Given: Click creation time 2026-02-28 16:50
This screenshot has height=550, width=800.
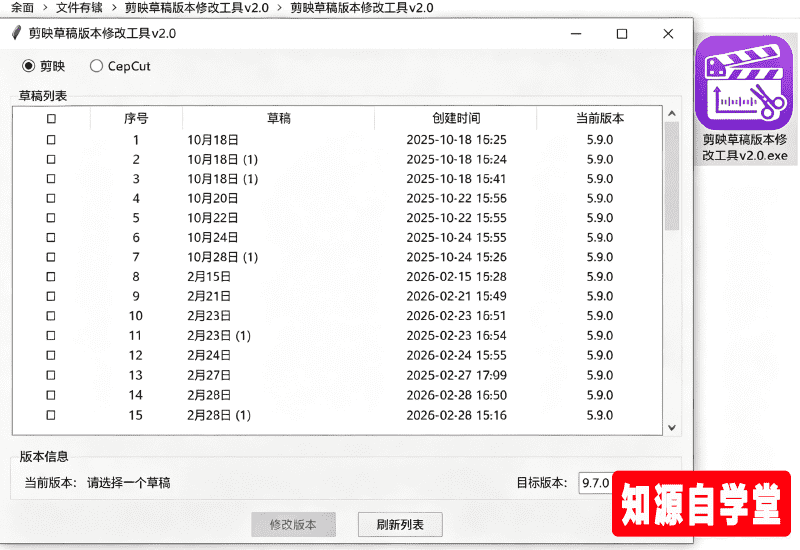Looking at the screenshot, I should tap(456, 395).
